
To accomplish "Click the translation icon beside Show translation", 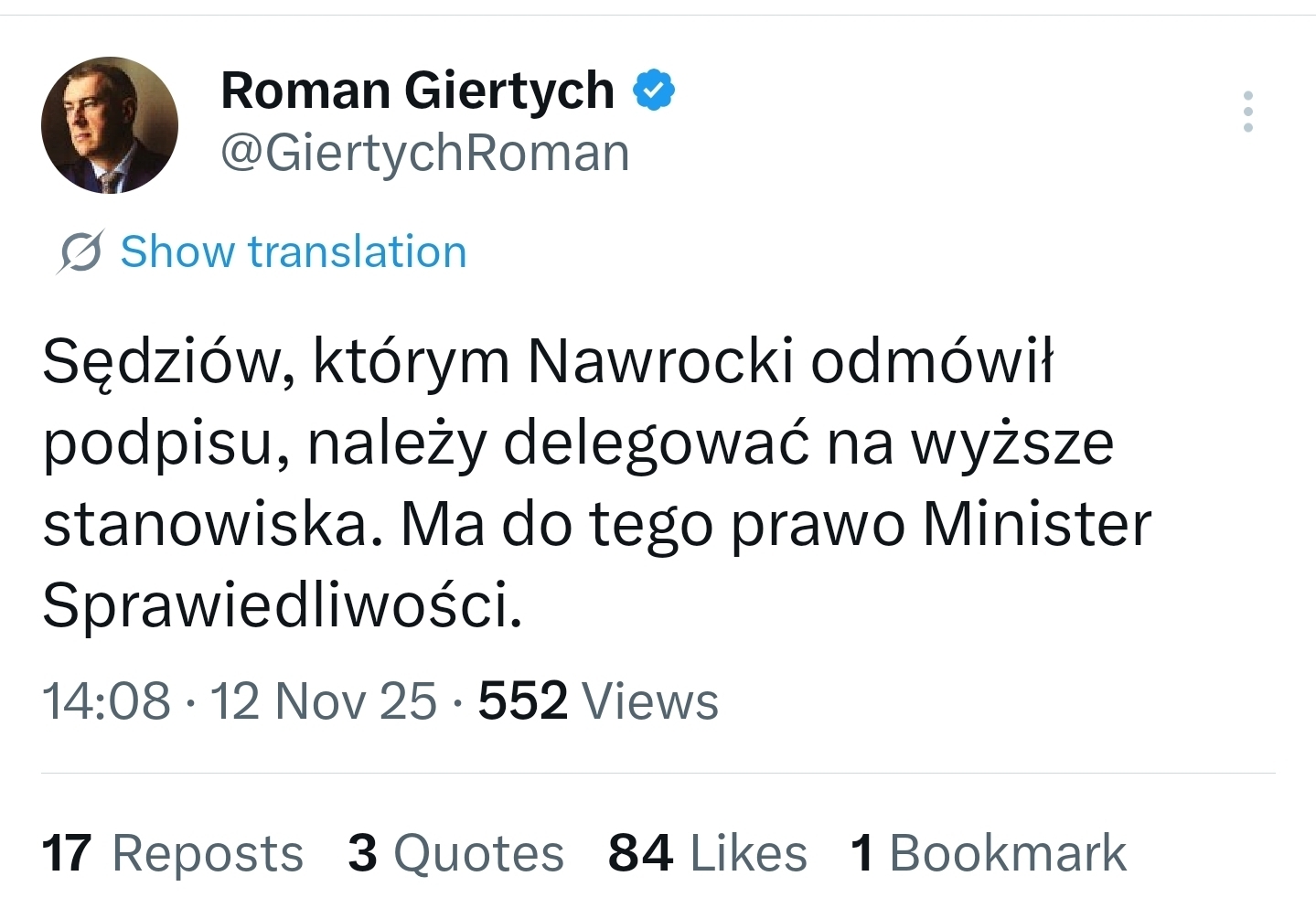I will click(x=80, y=251).
